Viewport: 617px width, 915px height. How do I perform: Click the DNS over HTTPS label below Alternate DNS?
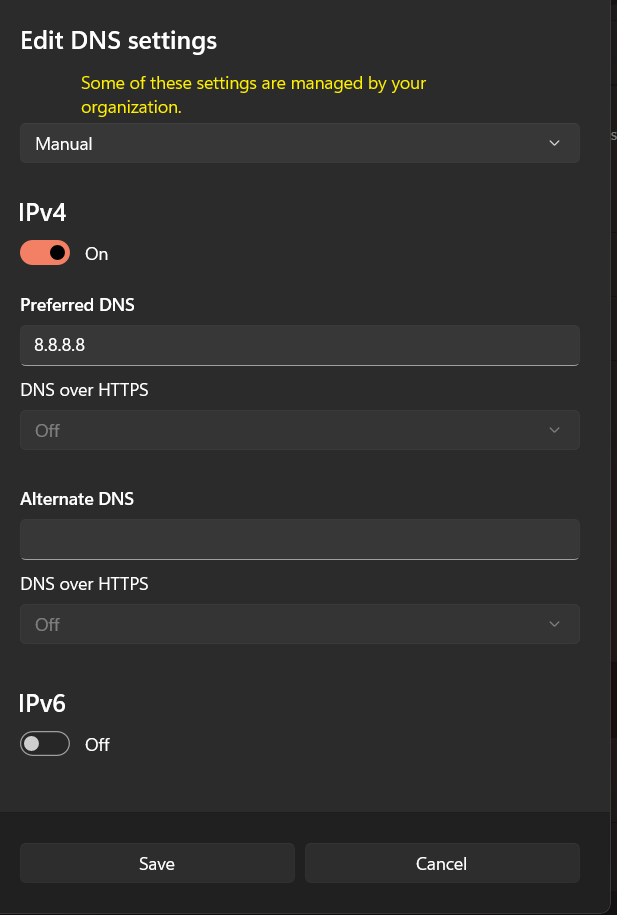click(x=84, y=584)
